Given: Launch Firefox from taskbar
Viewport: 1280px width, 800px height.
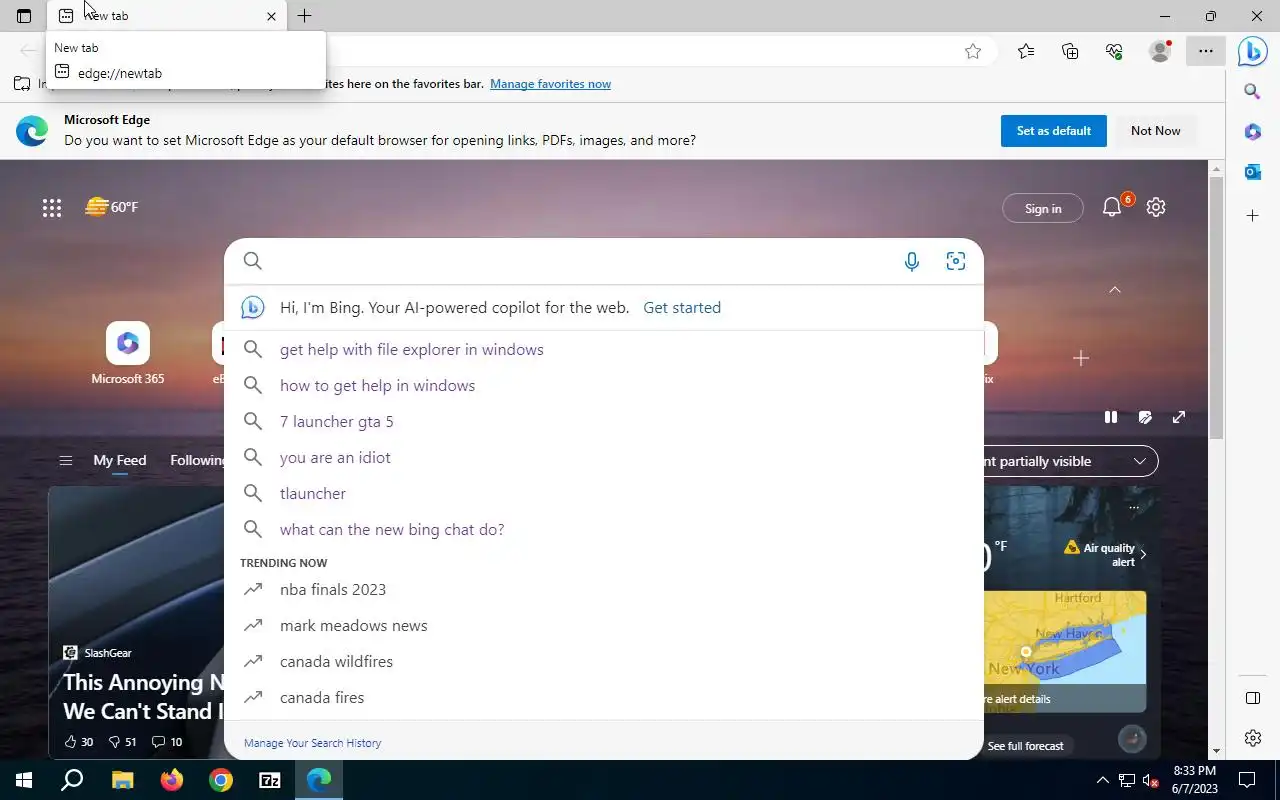Looking at the screenshot, I should coord(172,780).
